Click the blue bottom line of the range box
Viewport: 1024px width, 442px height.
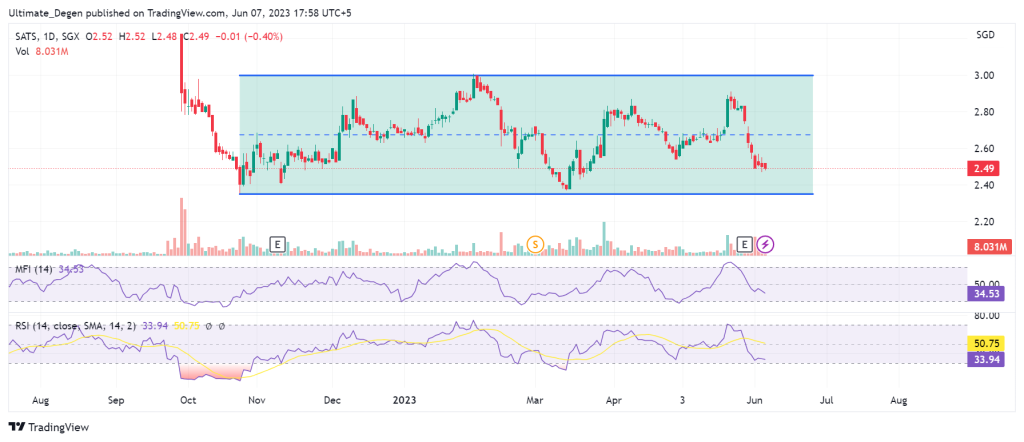coord(526,194)
